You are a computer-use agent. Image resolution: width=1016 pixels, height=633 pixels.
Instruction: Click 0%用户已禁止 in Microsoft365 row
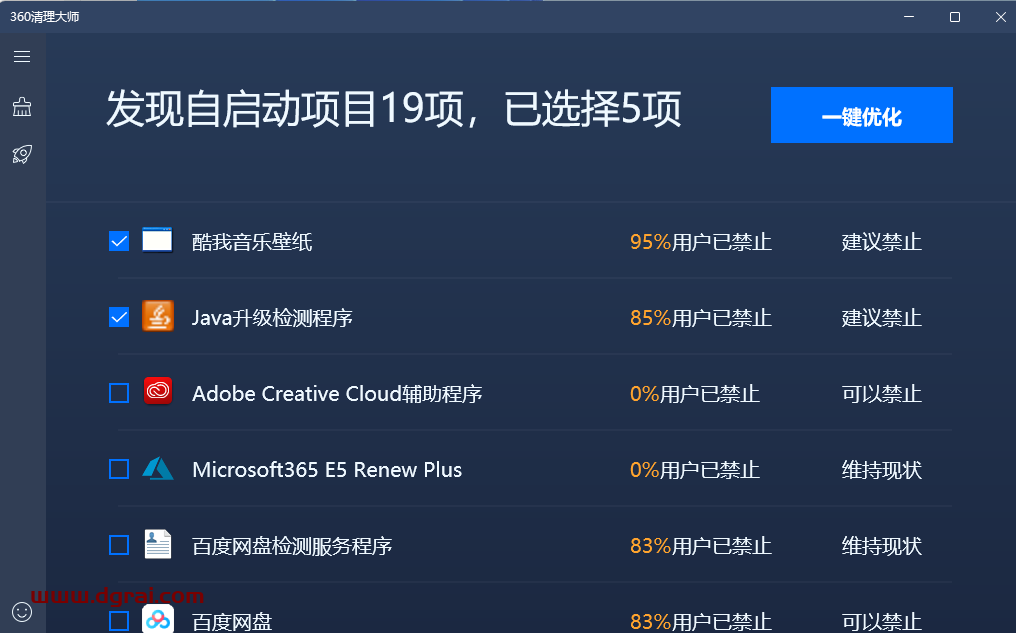[695, 470]
